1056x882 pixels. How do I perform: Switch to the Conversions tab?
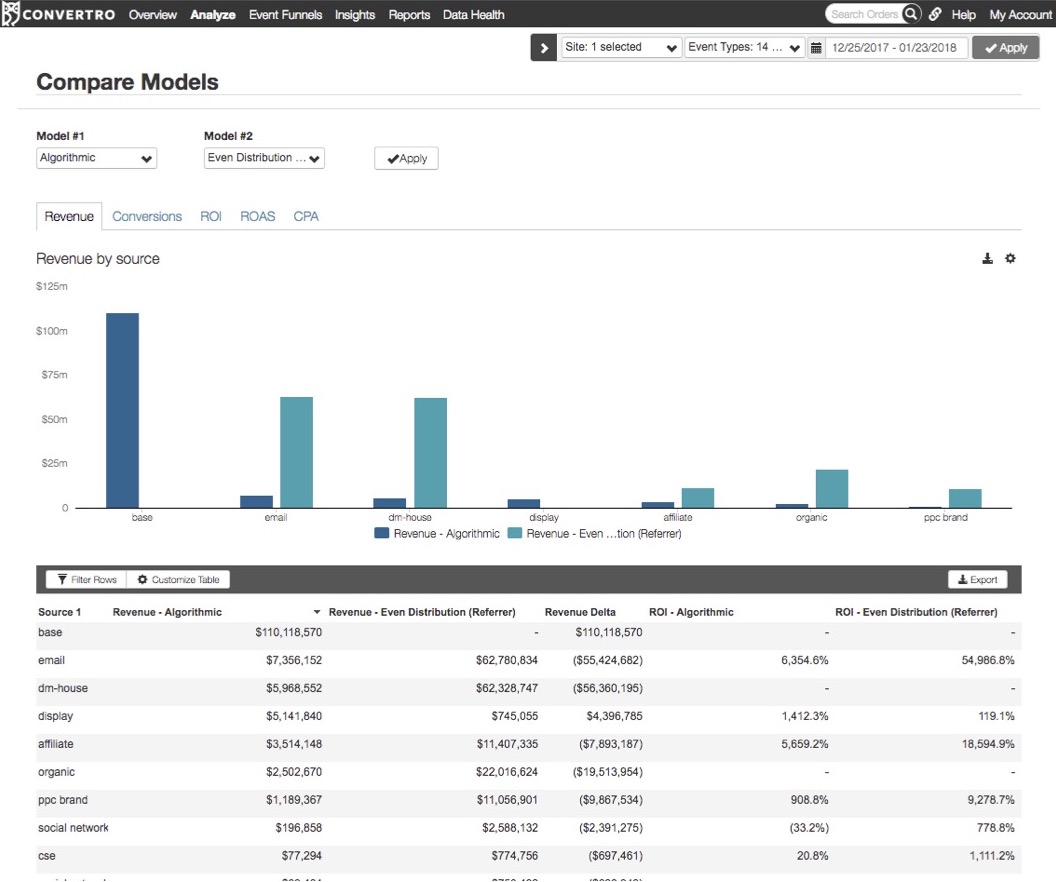point(147,216)
